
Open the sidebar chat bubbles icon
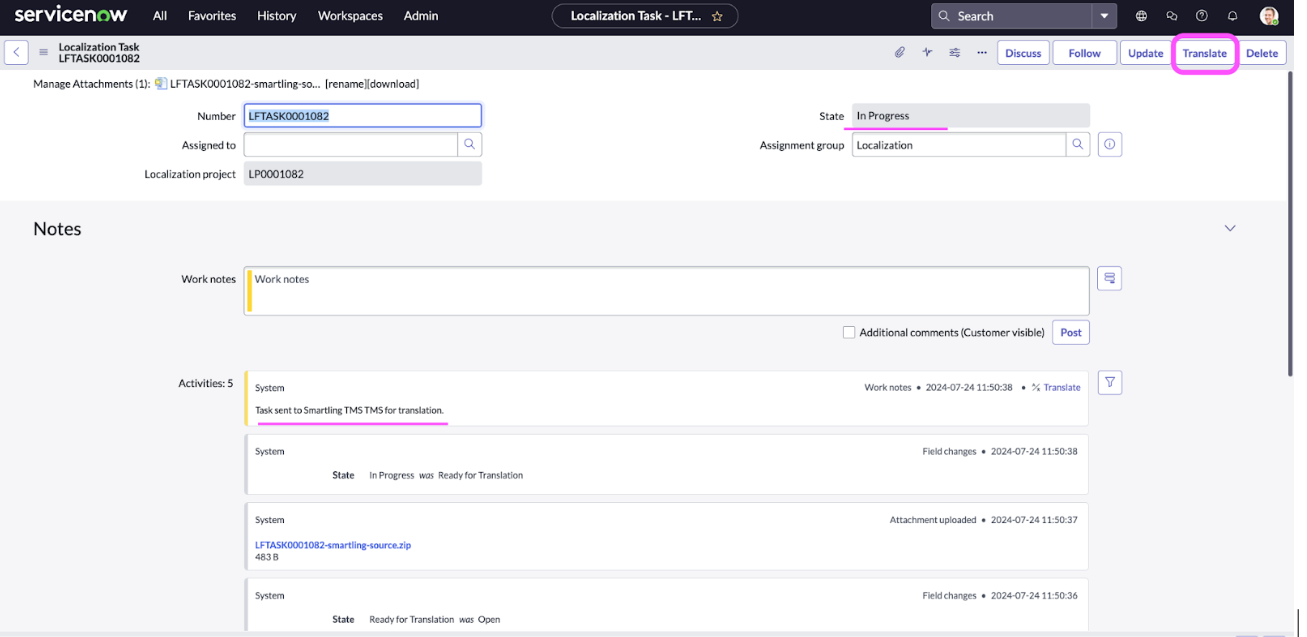pyautogui.click(x=1172, y=16)
